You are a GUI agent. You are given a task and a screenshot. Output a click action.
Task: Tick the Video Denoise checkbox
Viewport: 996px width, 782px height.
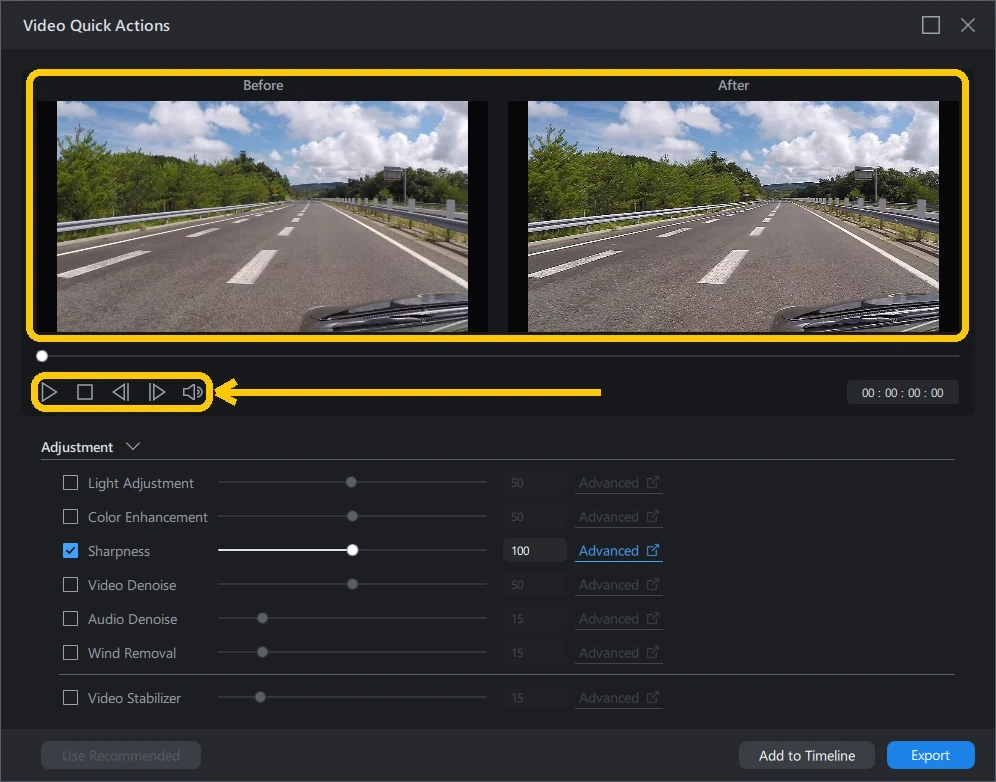click(71, 584)
